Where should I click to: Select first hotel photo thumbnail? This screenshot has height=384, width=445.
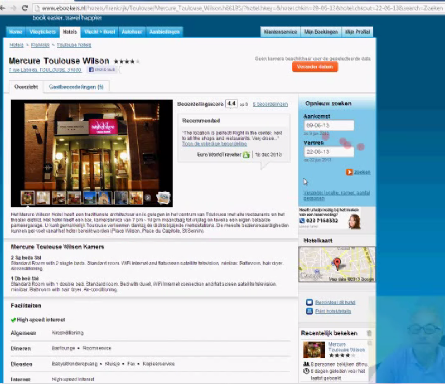click(28, 198)
